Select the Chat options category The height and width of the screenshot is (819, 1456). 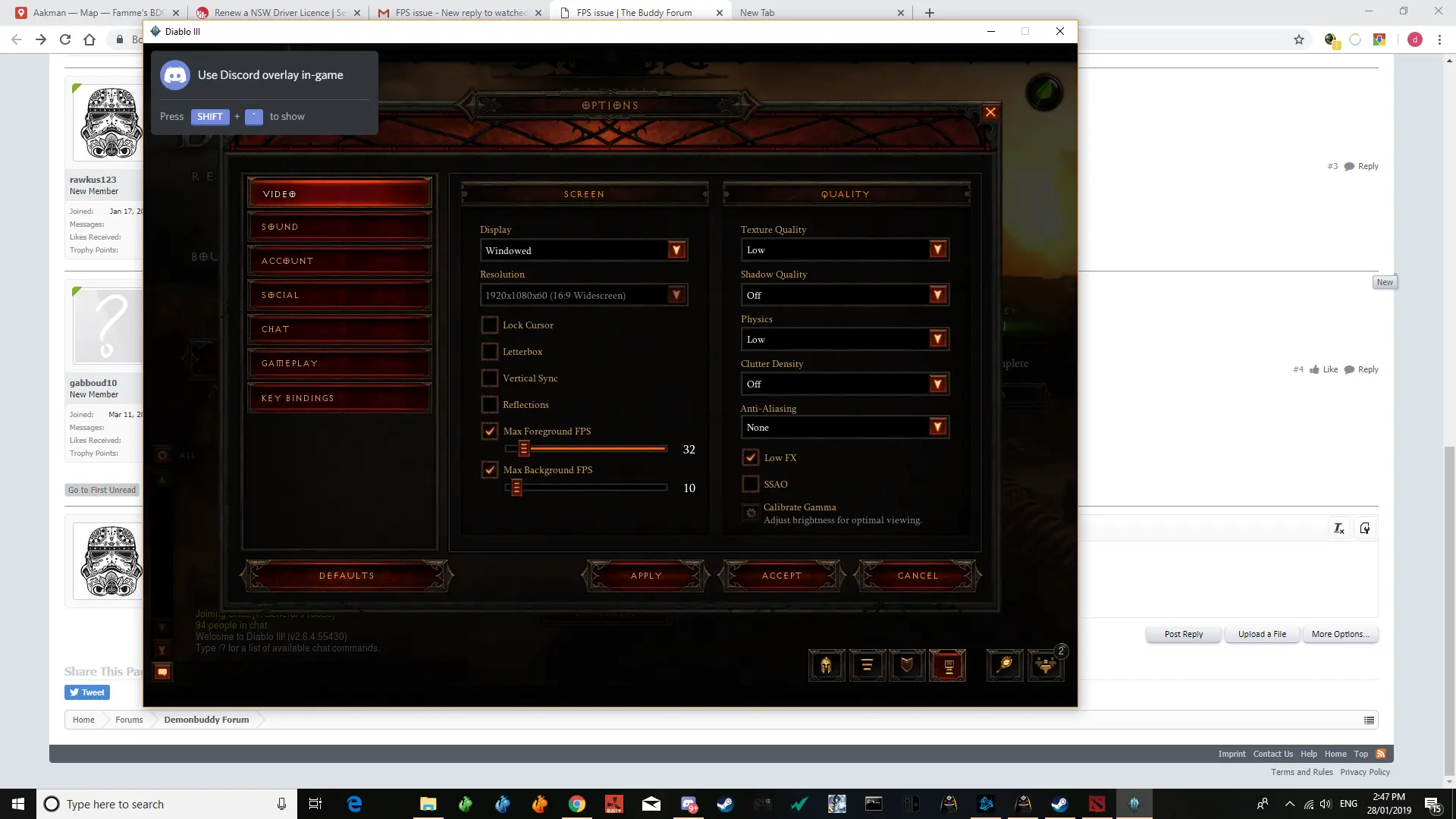[x=340, y=329]
